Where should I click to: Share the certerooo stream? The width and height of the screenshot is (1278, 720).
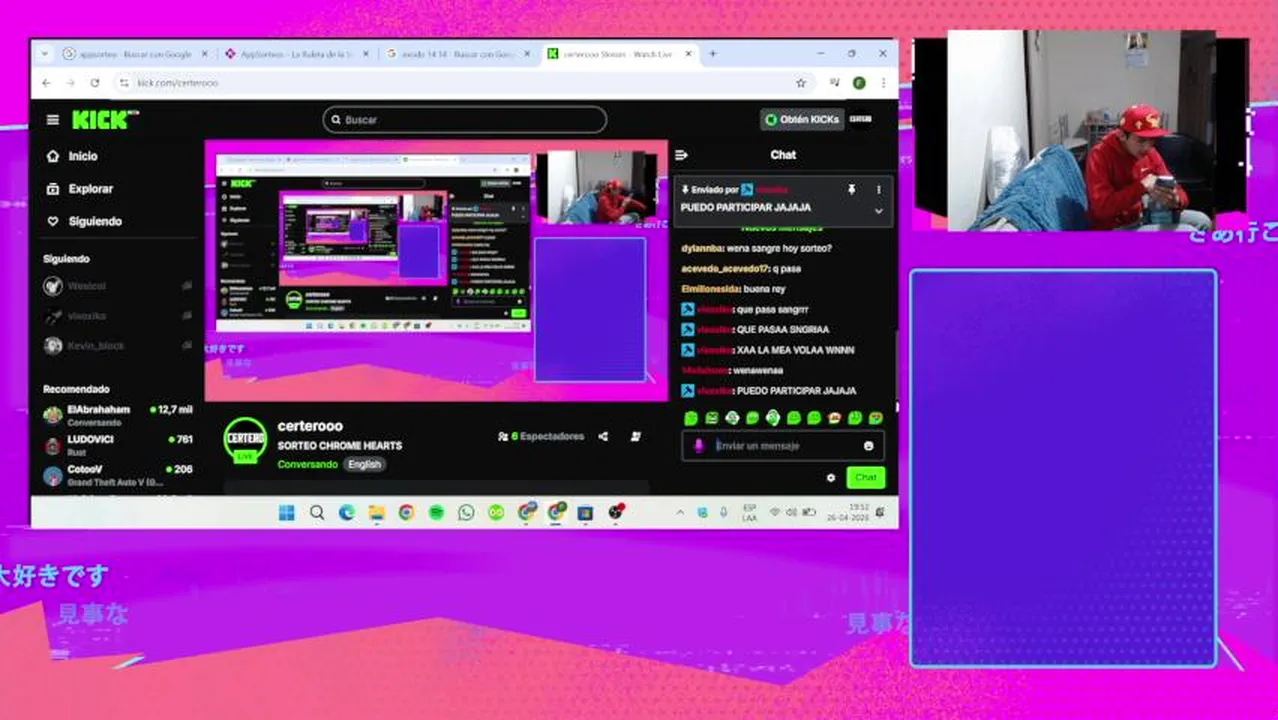[603, 436]
